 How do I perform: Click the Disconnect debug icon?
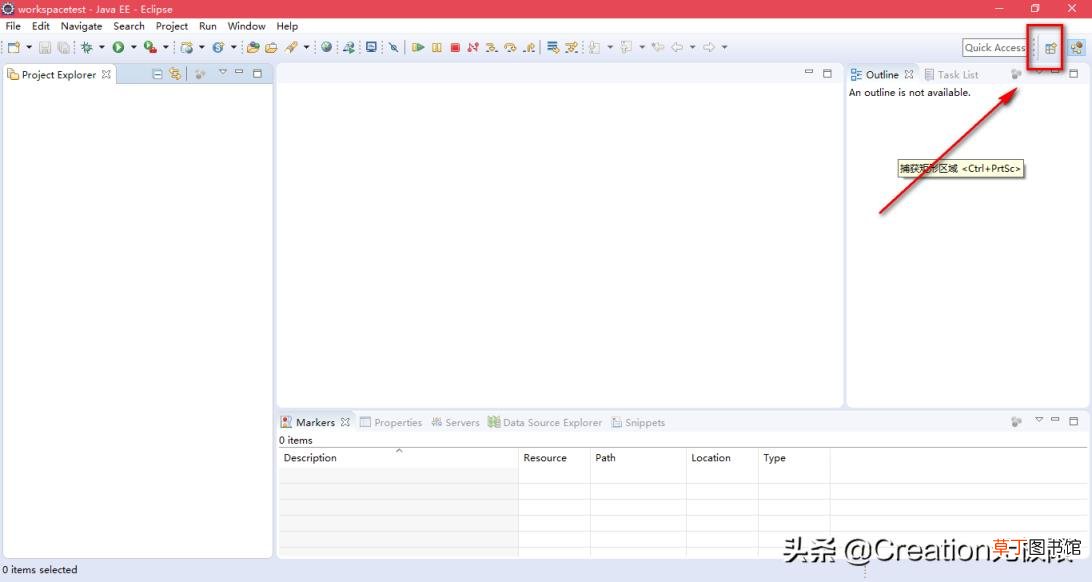[x=473, y=47]
